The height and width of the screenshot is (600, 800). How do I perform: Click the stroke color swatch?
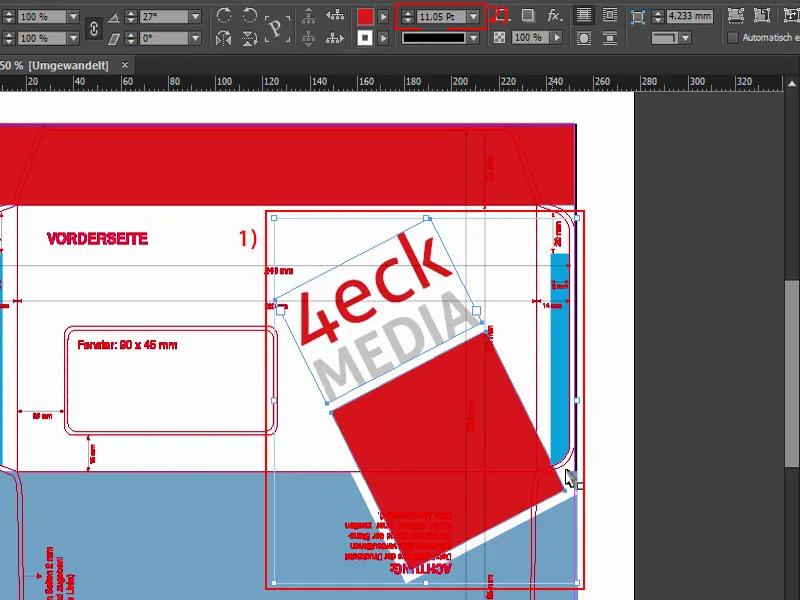tap(365, 38)
